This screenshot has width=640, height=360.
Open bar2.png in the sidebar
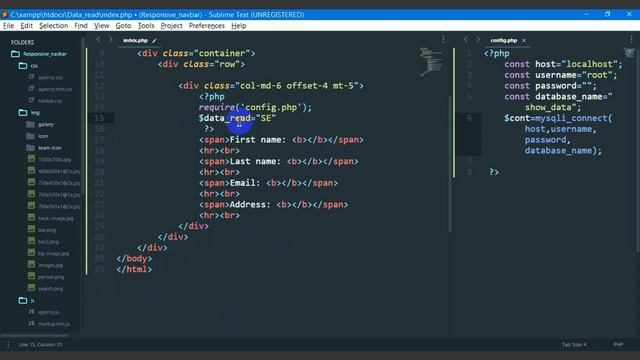pyautogui.click(x=48, y=242)
